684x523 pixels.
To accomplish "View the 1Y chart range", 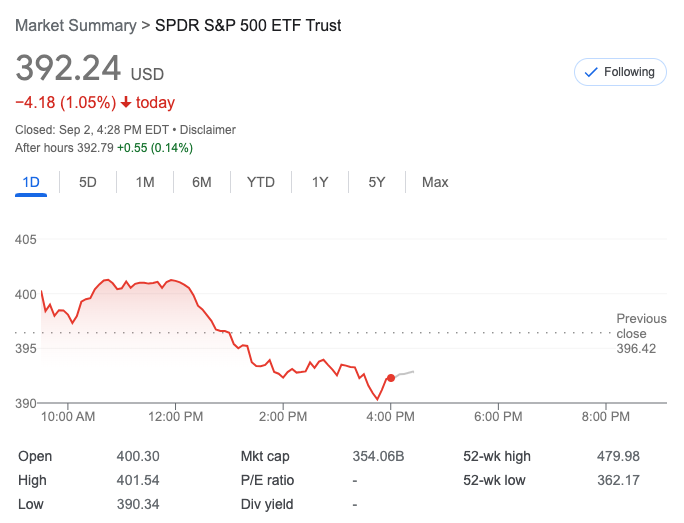I will pyautogui.click(x=320, y=182).
